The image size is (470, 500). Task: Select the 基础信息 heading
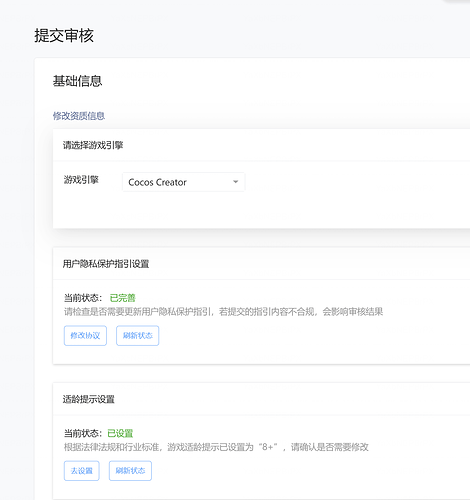click(x=77, y=81)
